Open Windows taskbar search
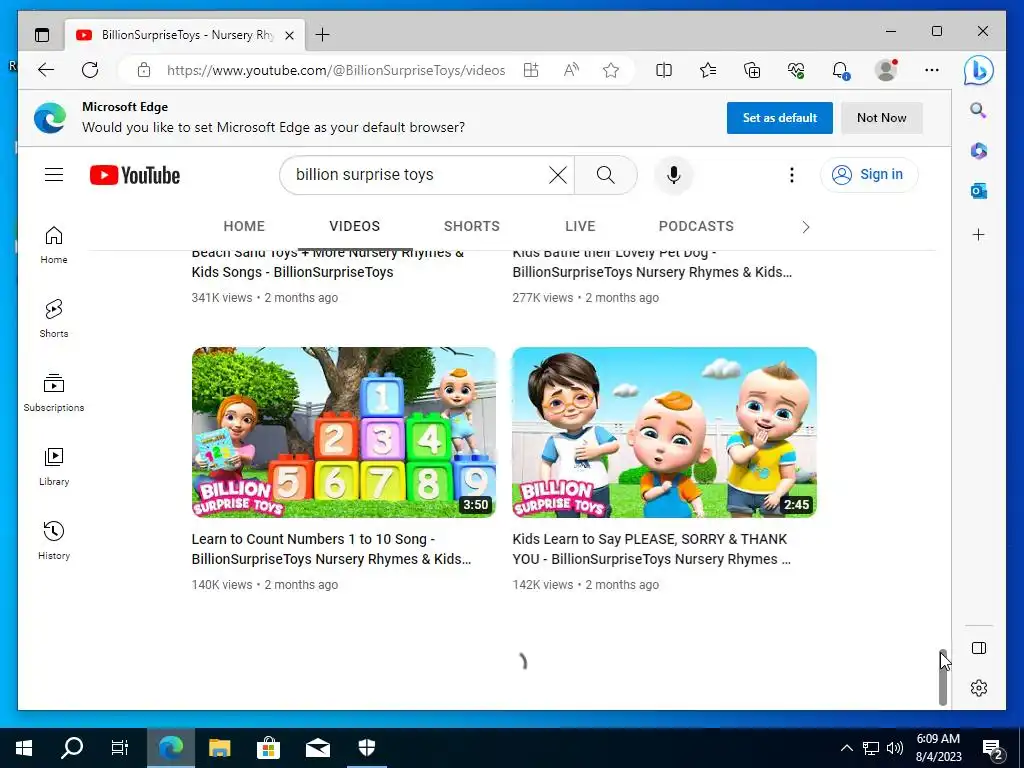This screenshot has height=768, width=1024. click(72, 747)
